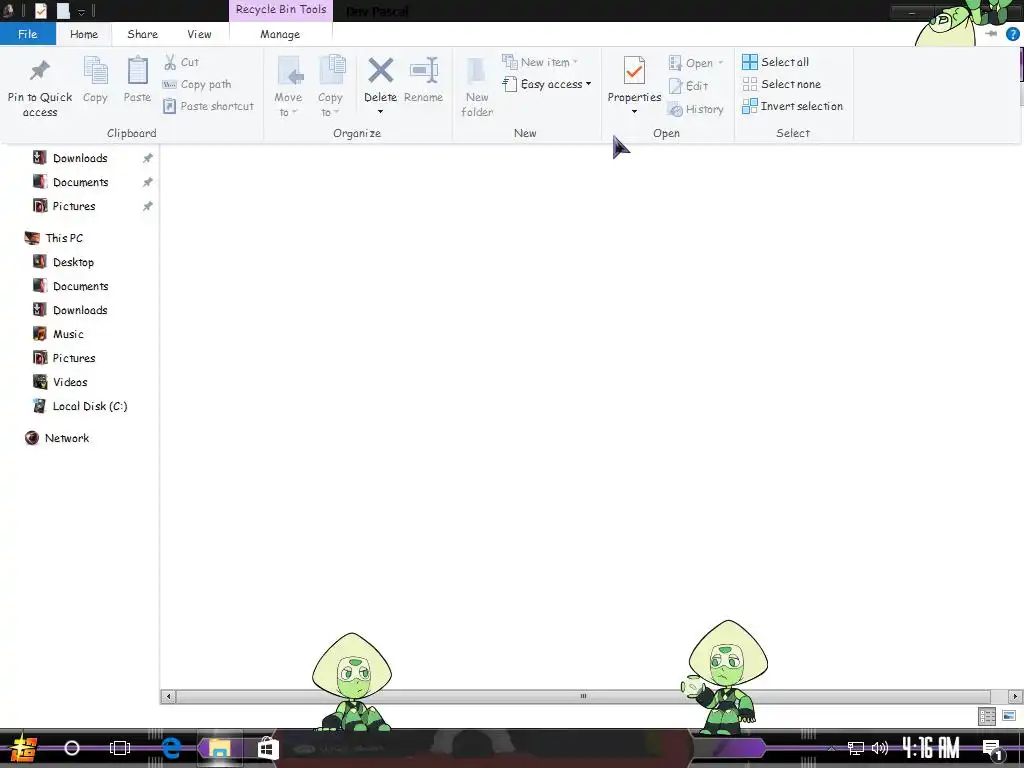Click File Explorer taskbar button
The image size is (1024, 768).
coord(219,748)
